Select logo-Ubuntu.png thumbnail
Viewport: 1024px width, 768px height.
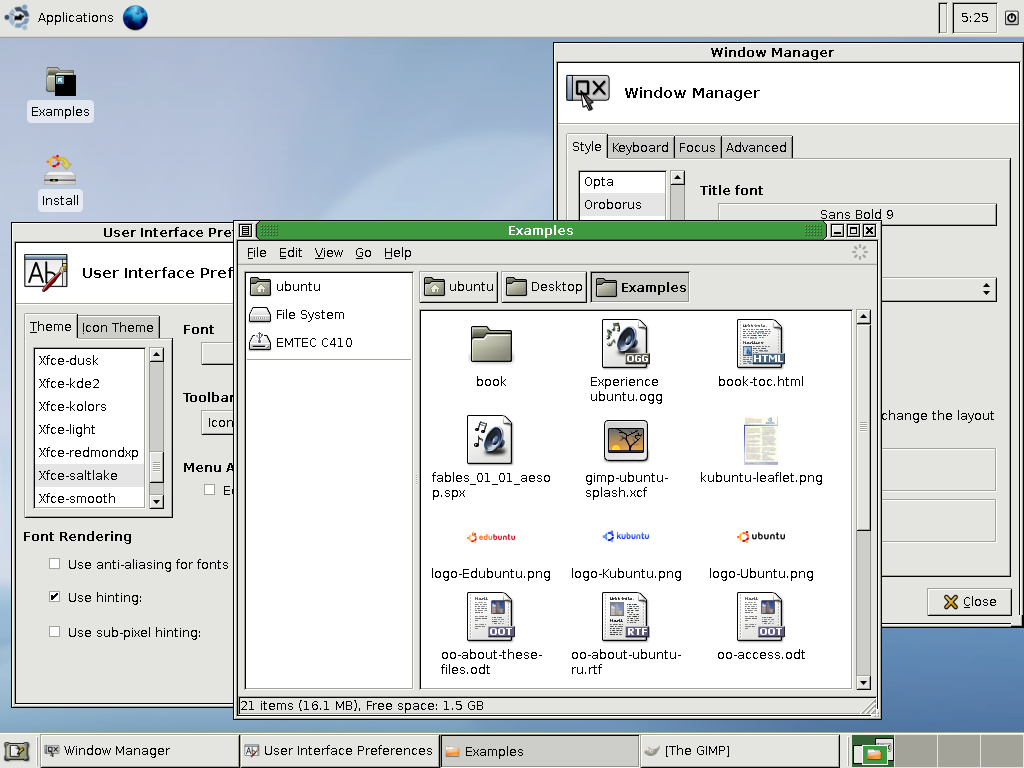[761, 536]
